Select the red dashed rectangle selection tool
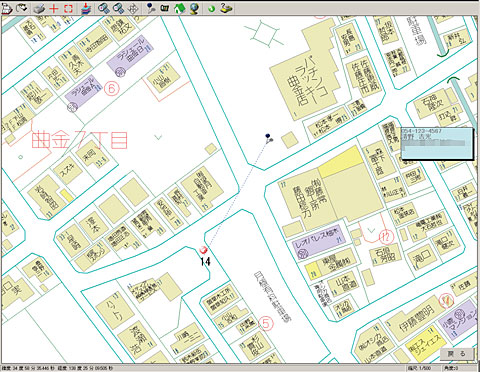Viewport: 480px width, 372px height. point(68,8)
